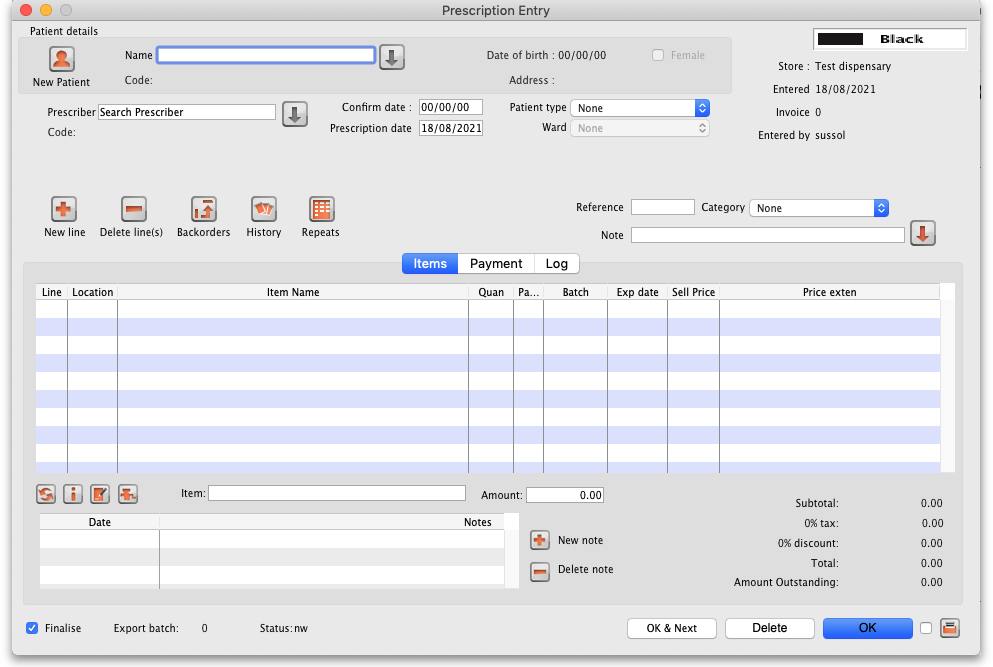Screen dimensions: 993x667
Task: Click the Search Prescriber input field
Action: point(186,112)
